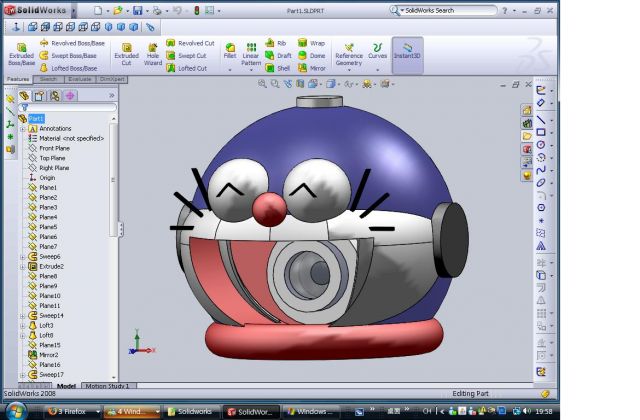
Task: Toggle the Instant3D button
Action: [407, 55]
